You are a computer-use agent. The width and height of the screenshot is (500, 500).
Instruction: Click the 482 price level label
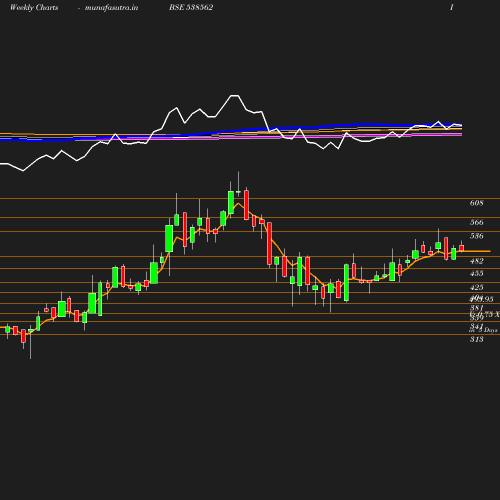(476, 261)
